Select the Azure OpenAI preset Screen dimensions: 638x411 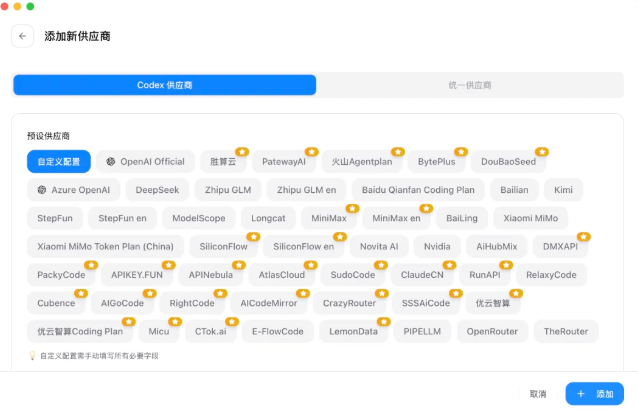(x=74, y=190)
